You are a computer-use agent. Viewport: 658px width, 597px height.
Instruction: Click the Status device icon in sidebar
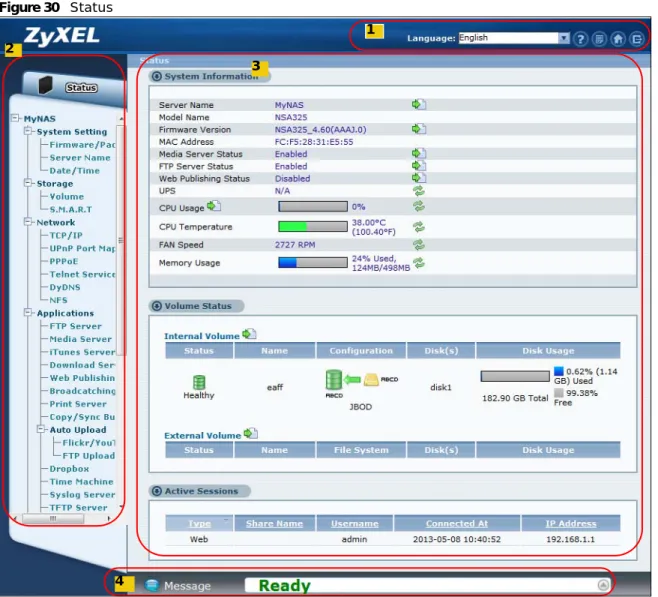(46, 85)
